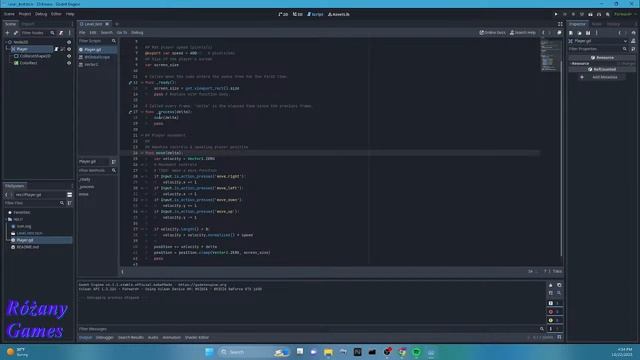Hide the ColorRect node
Viewport: 640px width, 360px height.
(x=69, y=63)
